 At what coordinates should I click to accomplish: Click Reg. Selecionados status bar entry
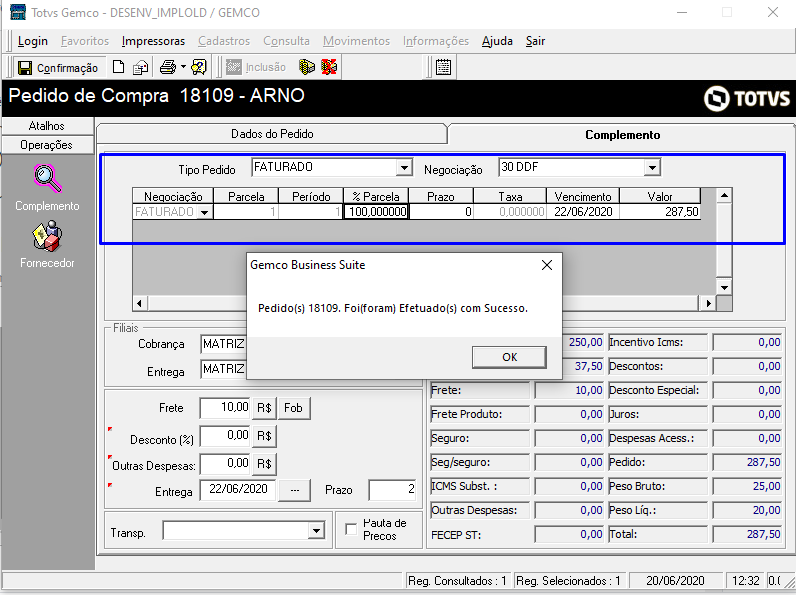coord(568,581)
